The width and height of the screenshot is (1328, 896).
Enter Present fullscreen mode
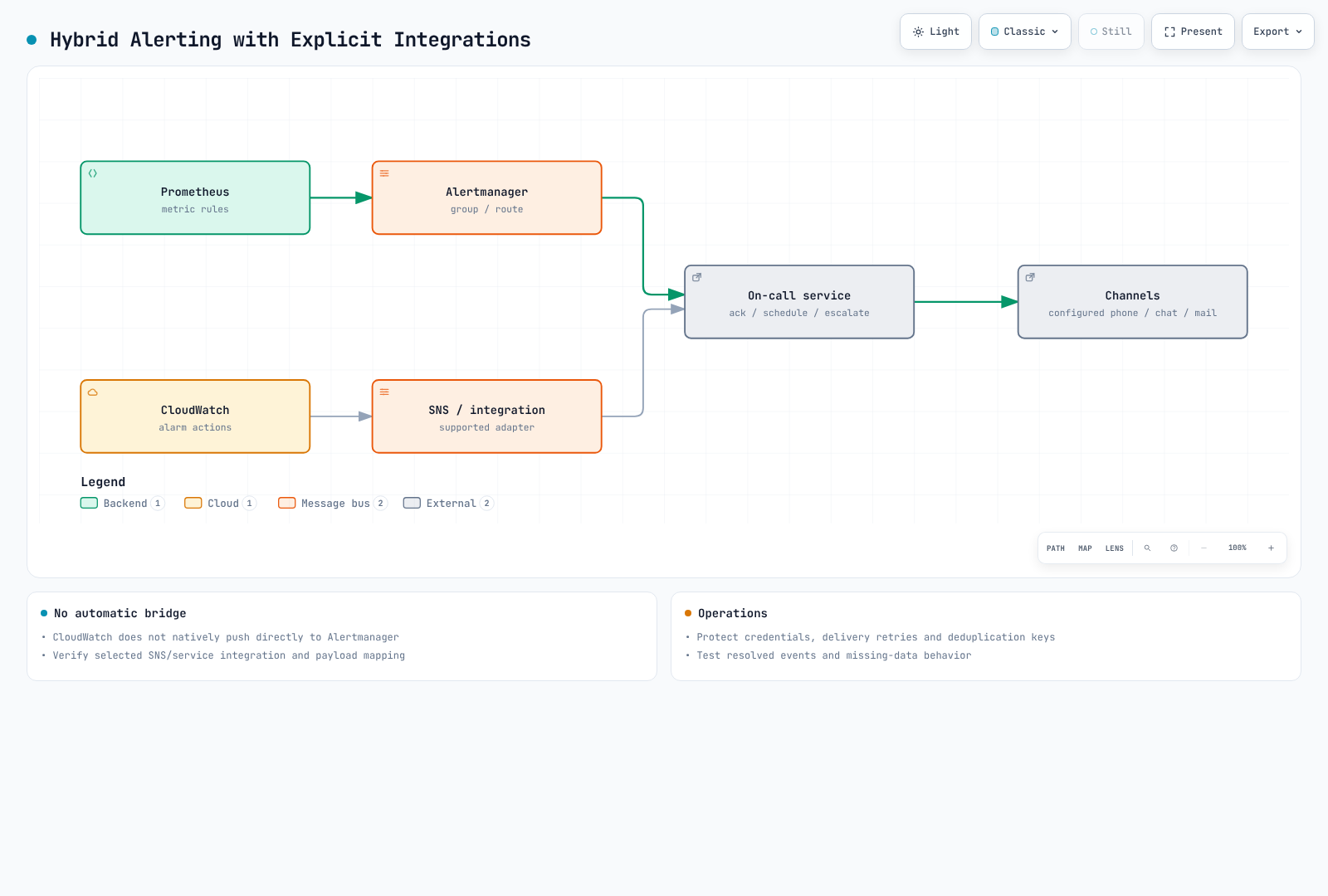1193,32
